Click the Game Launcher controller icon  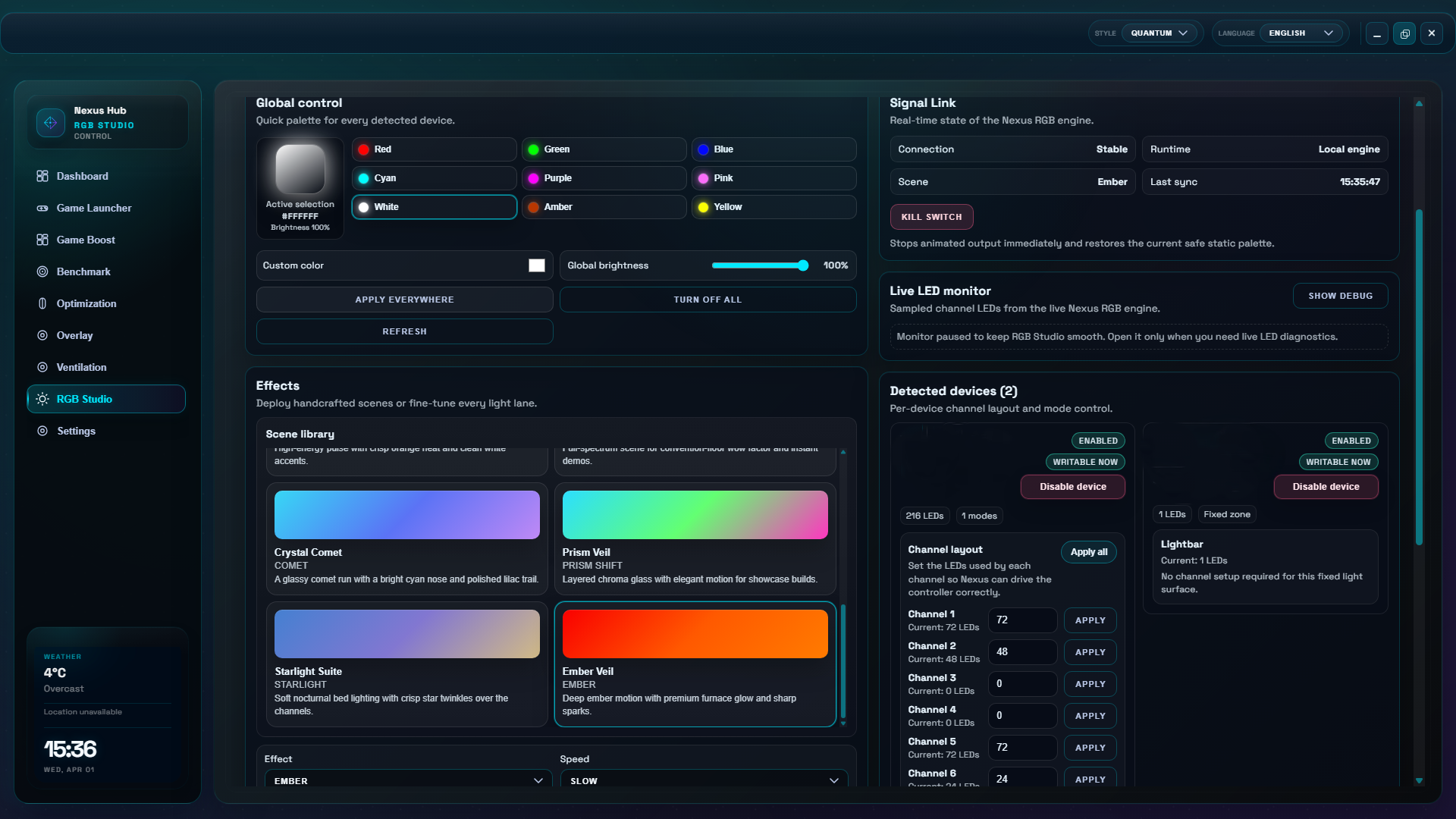pos(42,208)
